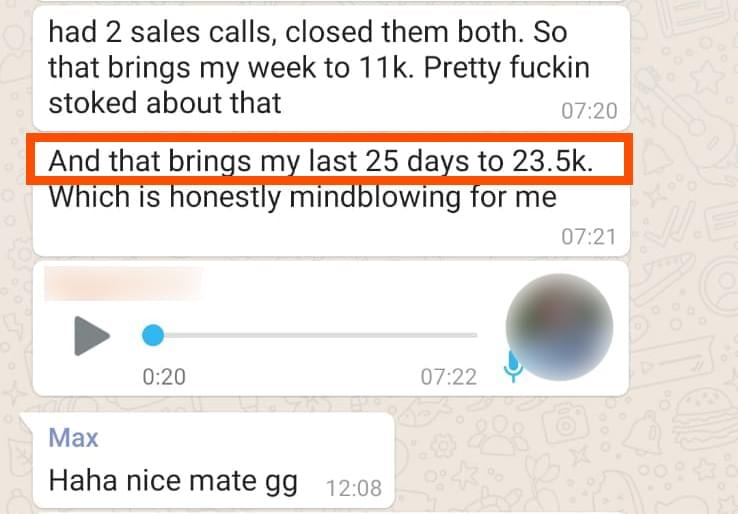Click the sender name Max
The height and width of the screenshot is (514, 738).
(x=73, y=438)
